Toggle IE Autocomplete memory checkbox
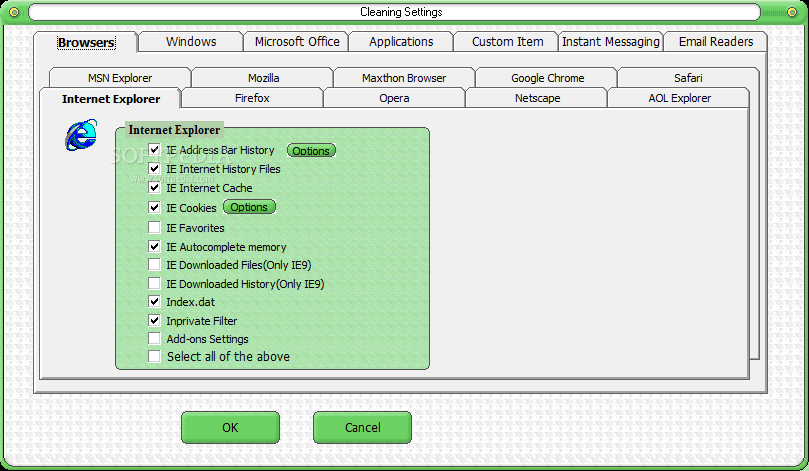 tap(154, 246)
